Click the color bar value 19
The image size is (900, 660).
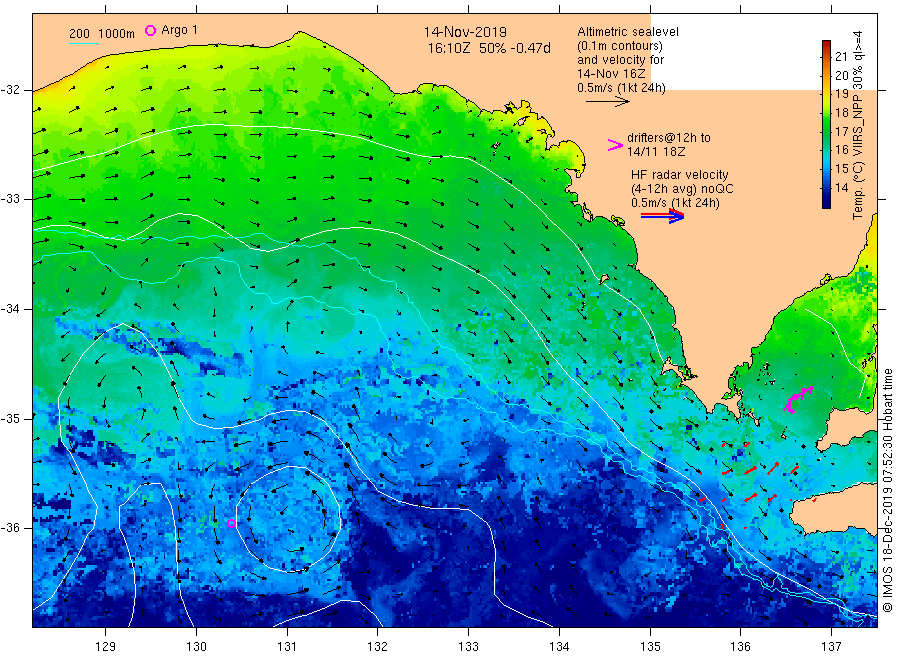(841, 94)
